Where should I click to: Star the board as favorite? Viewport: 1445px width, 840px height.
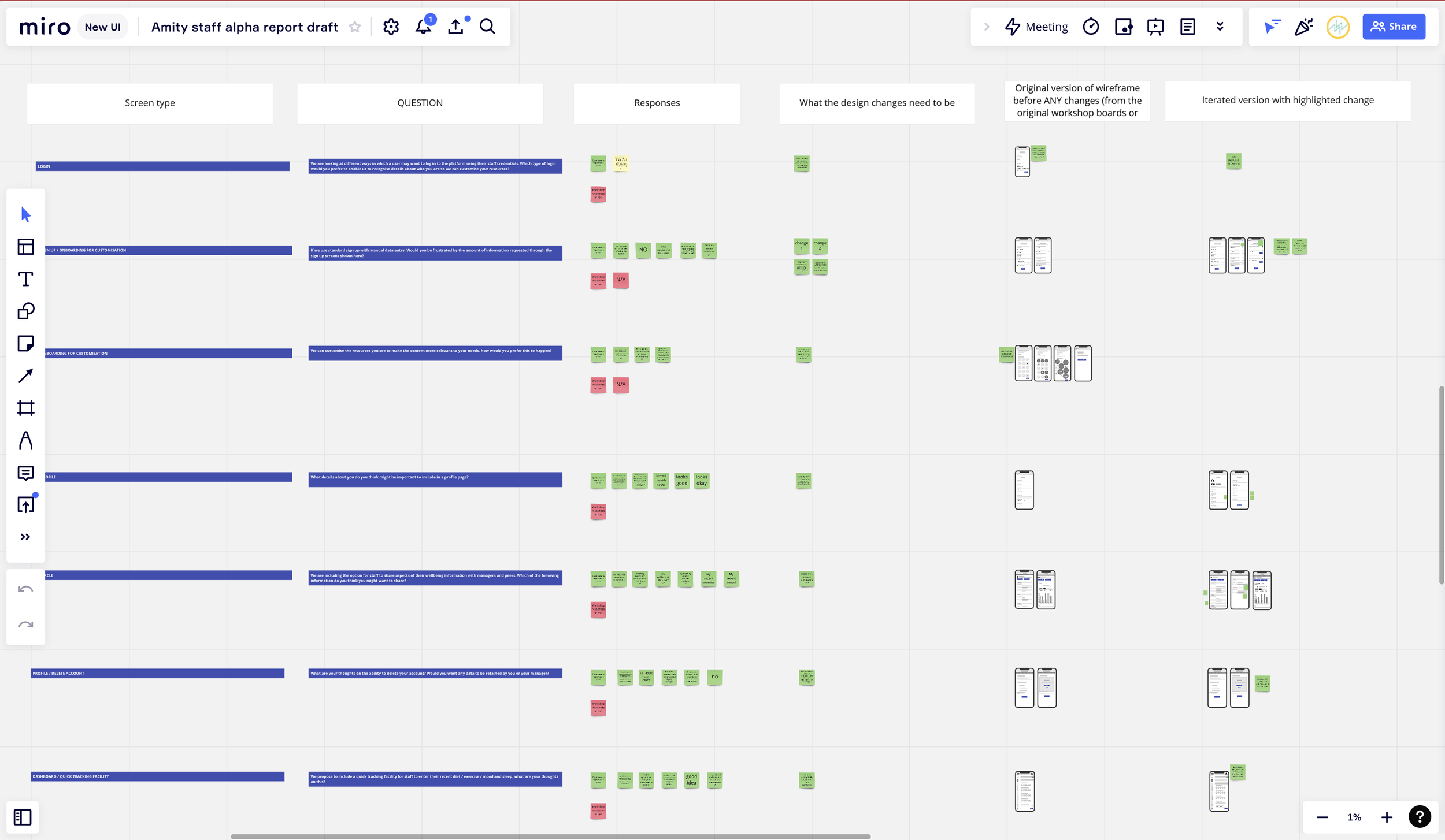coord(355,27)
